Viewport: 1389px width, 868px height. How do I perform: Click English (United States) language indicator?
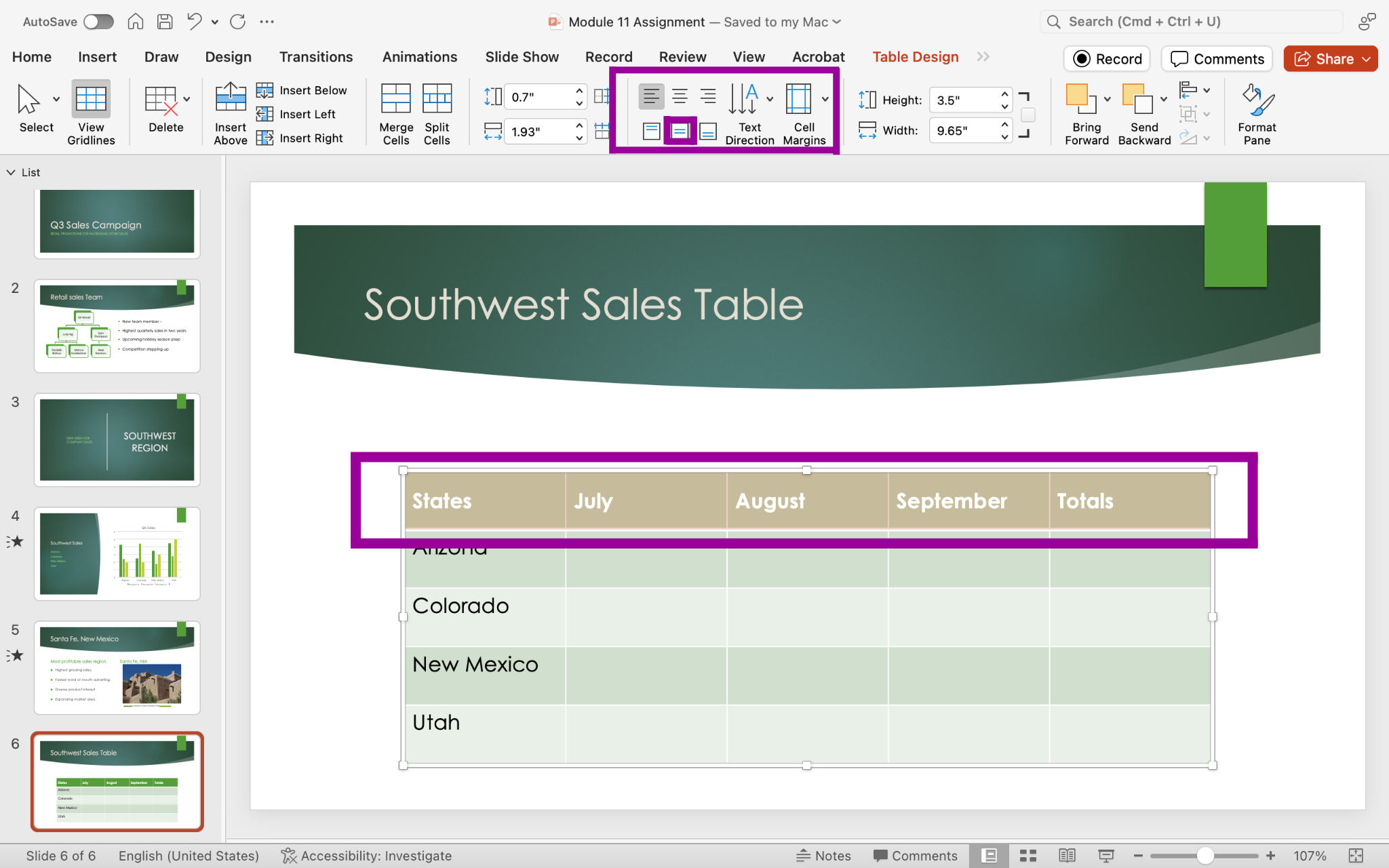click(189, 856)
